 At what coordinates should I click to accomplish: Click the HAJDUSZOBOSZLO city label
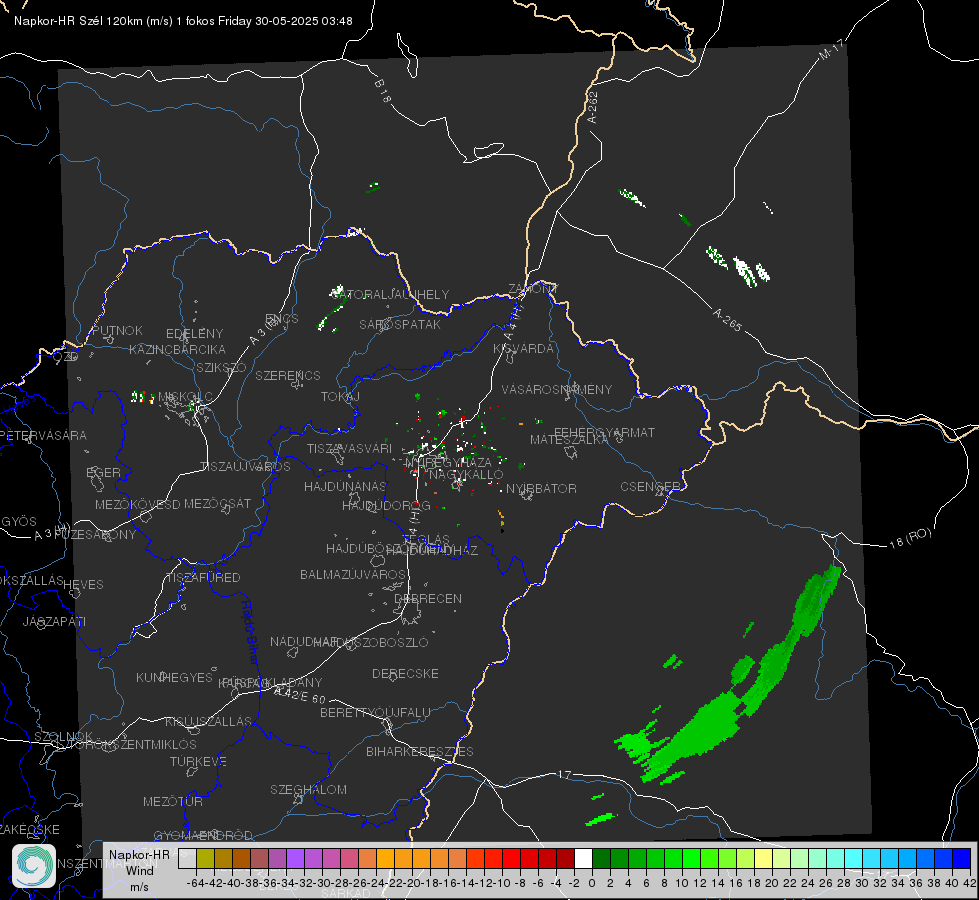pyautogui.click(x=371, y=642)
